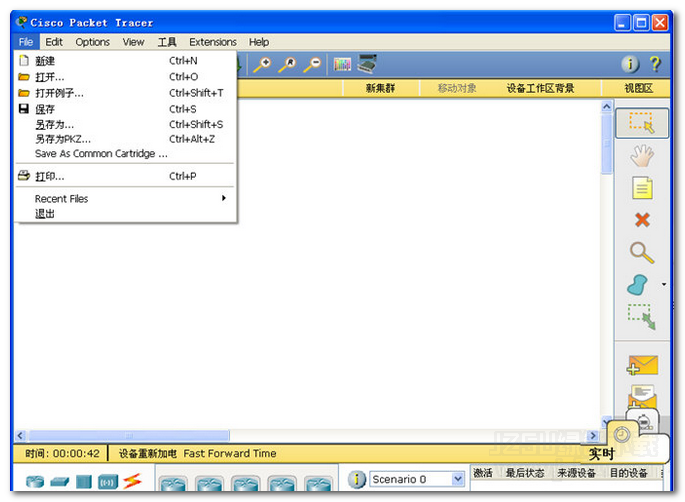Click Fast Forward Time button

coord(230,454)
